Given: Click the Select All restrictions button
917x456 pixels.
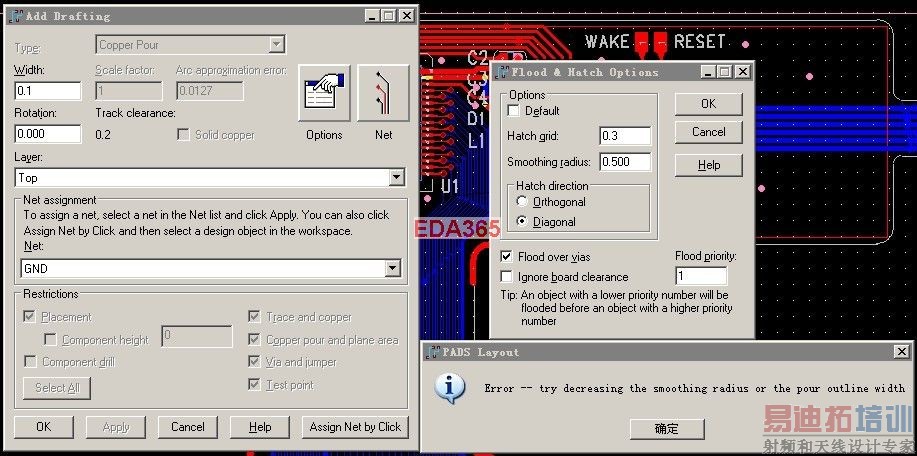Looking at the screenshot, I should [x=57, y=388].
